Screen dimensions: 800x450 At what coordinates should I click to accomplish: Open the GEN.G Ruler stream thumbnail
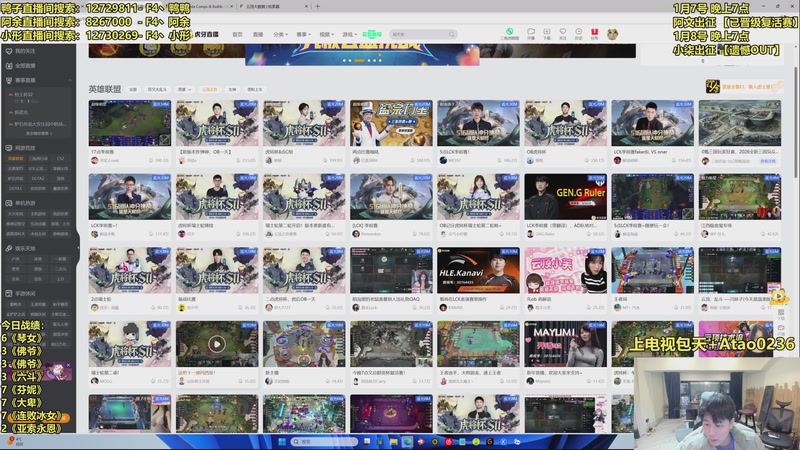coord(565,197)
